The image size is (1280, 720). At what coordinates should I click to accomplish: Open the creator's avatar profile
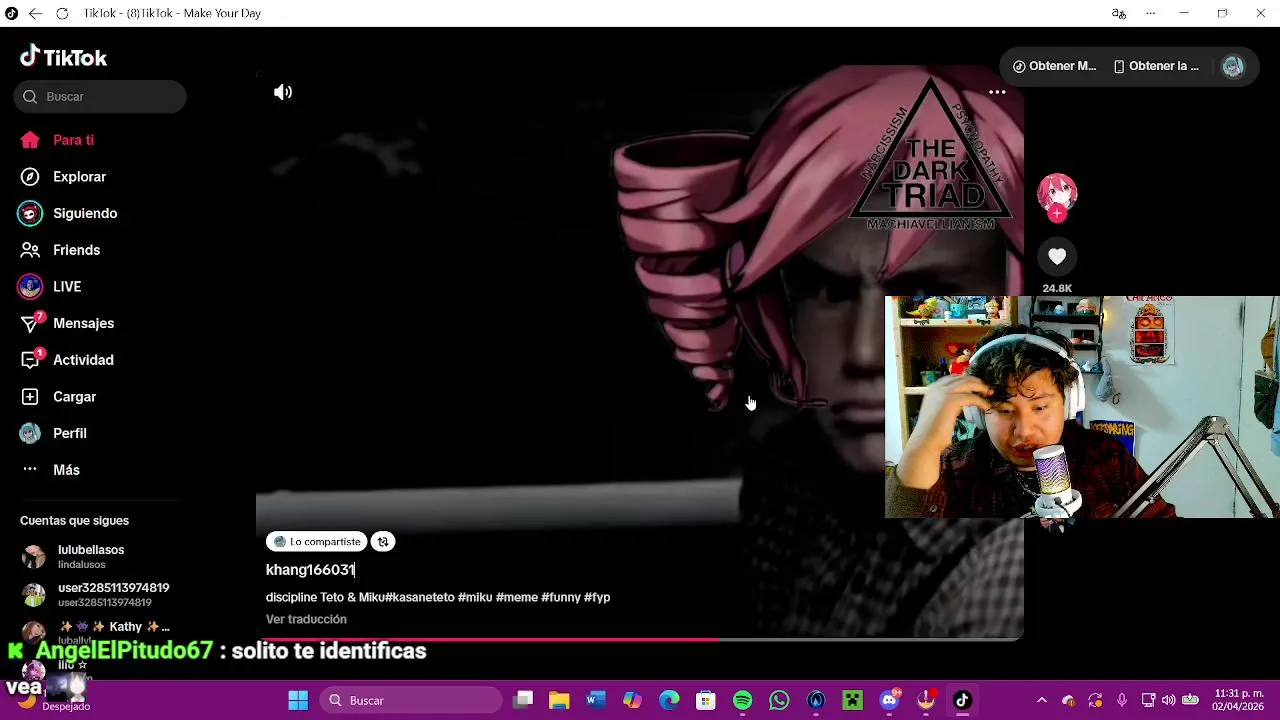point(1057,193)
